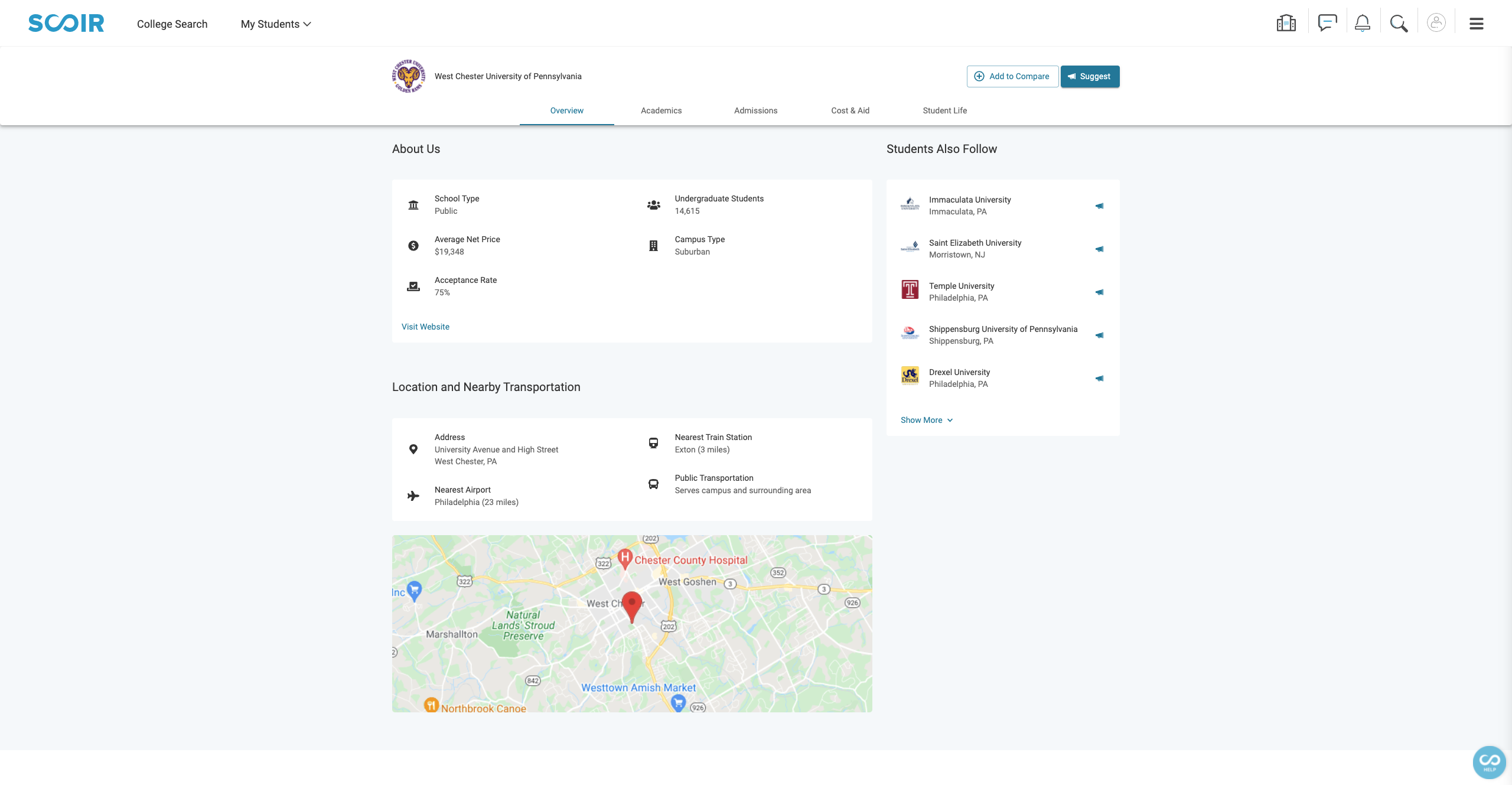The height and width of the screenshot is (785, 1512).
Task: Click the School Type institution icon
Action: 413,205
